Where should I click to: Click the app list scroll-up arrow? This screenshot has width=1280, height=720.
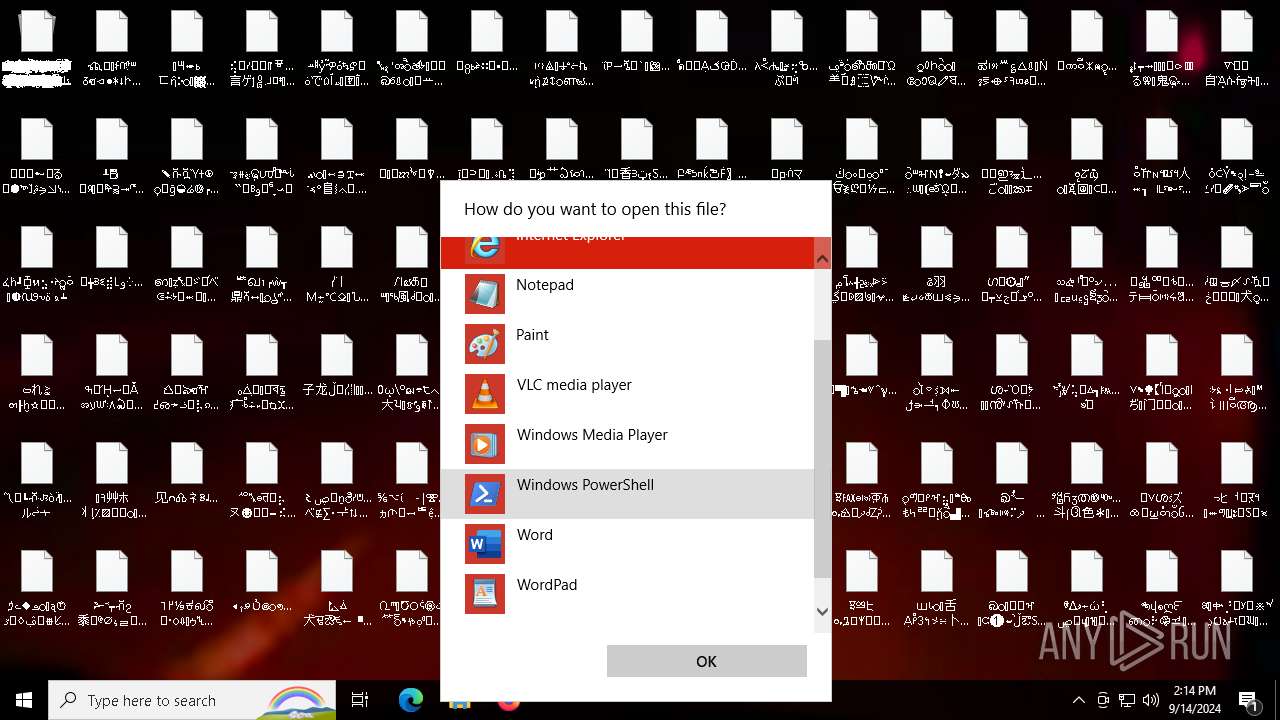pyautogui.click(x=822, y=259)
